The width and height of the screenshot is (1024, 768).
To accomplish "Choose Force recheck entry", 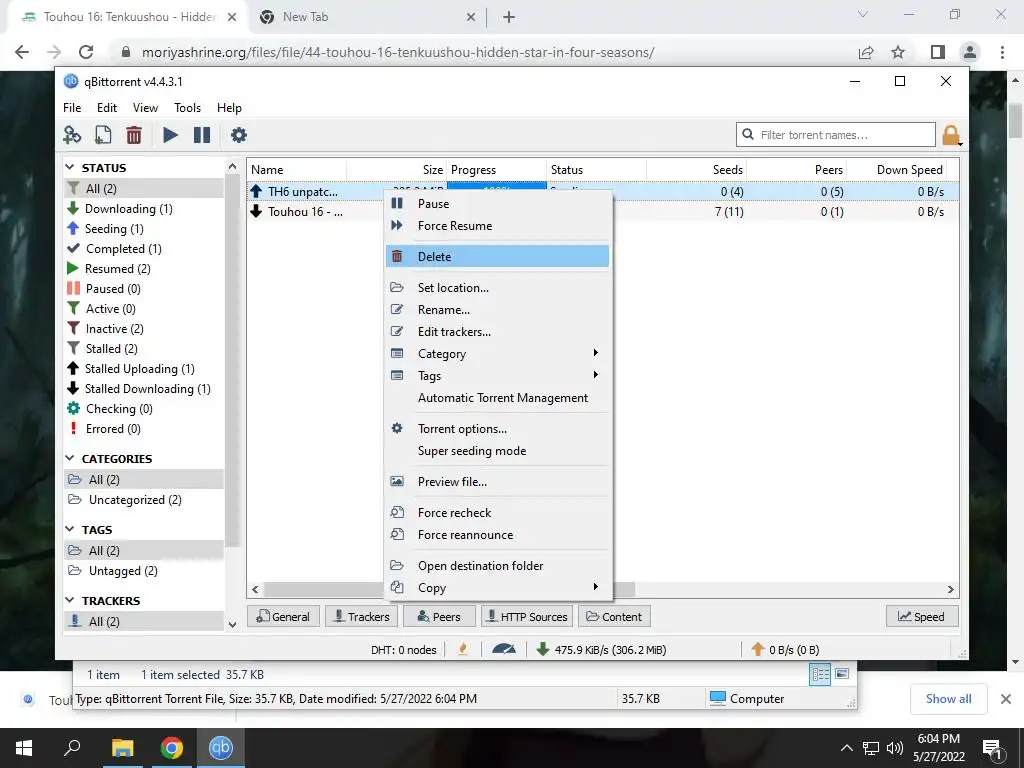I will pos(497,513).
